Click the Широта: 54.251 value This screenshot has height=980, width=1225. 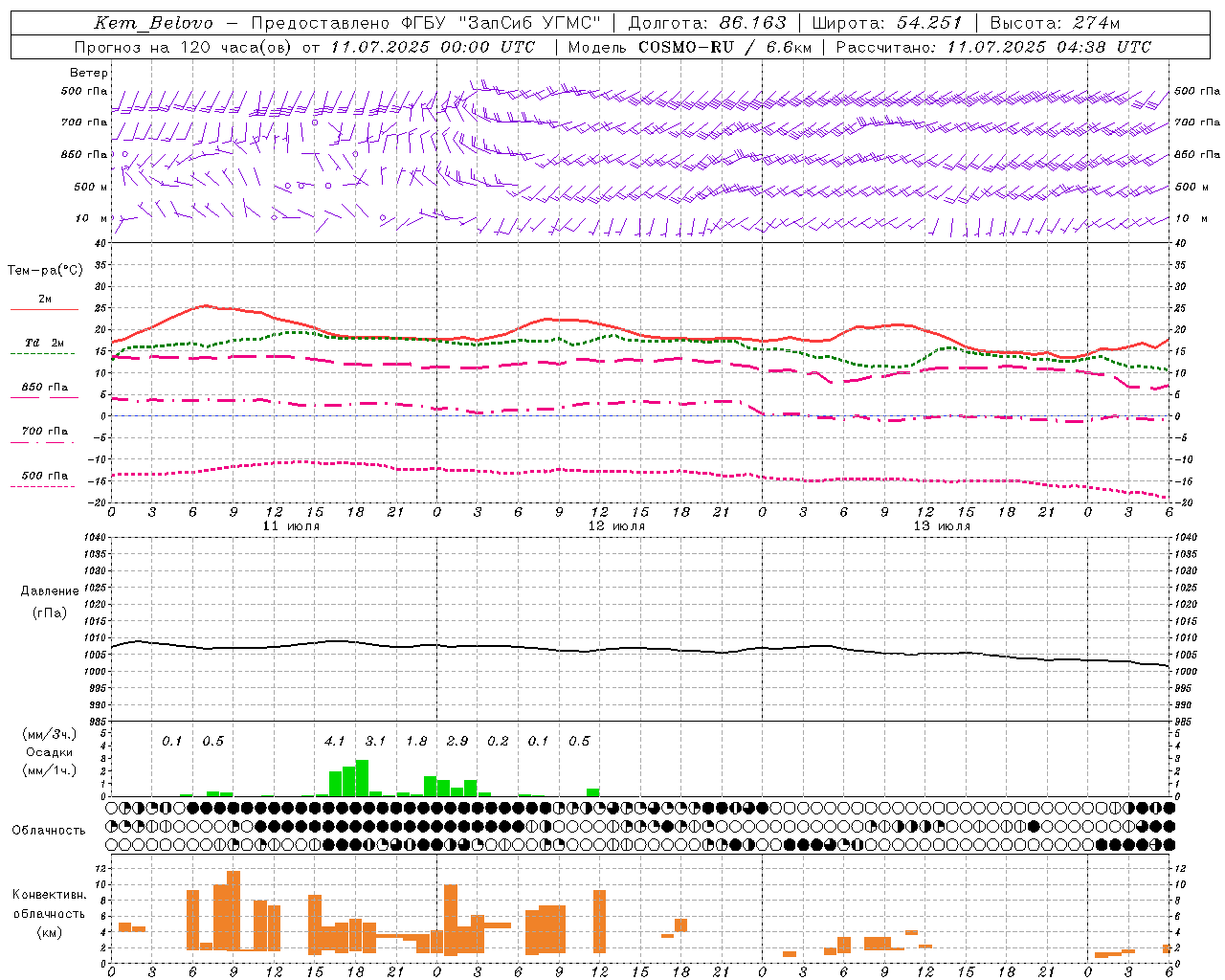click(x=887, y=23)
